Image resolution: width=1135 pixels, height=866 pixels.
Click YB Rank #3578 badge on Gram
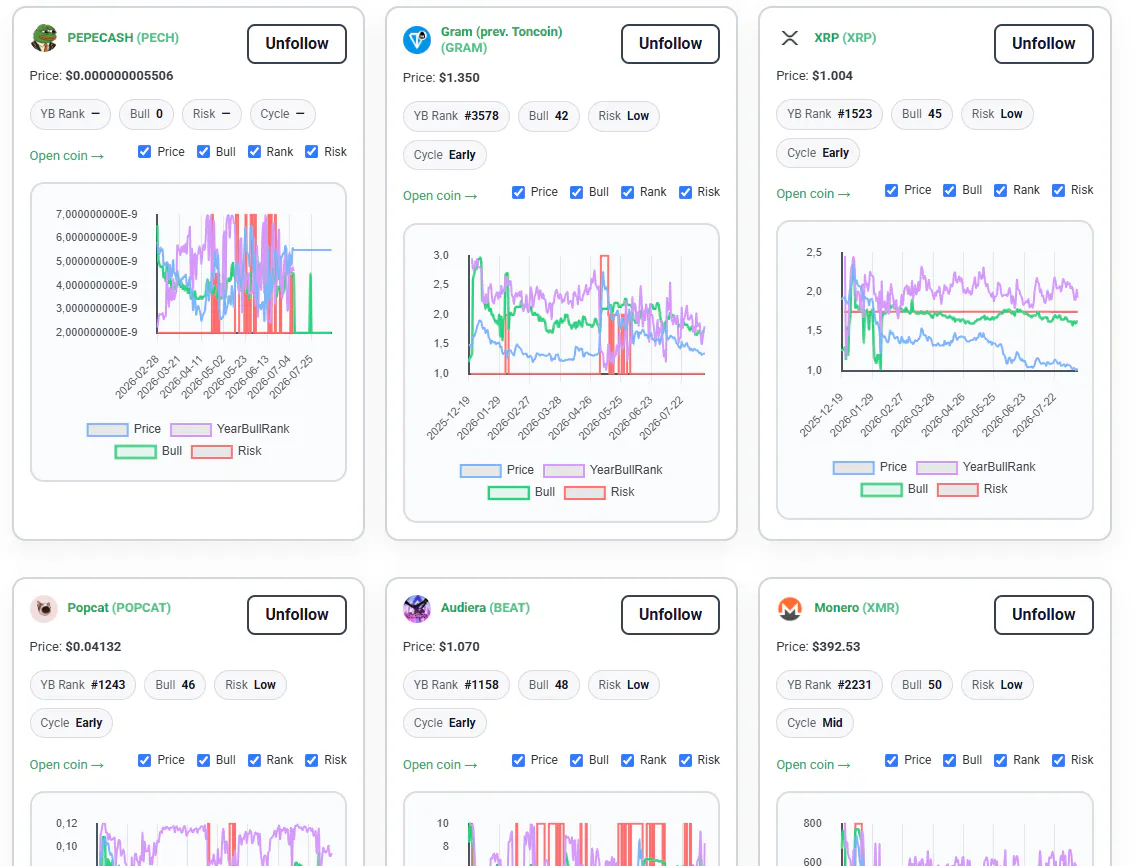(456, 116)
